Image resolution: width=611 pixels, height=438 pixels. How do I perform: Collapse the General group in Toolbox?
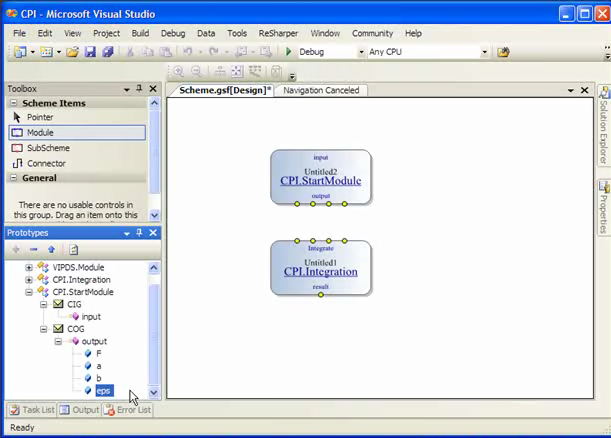pyautogui.click(x=14, y=178)
